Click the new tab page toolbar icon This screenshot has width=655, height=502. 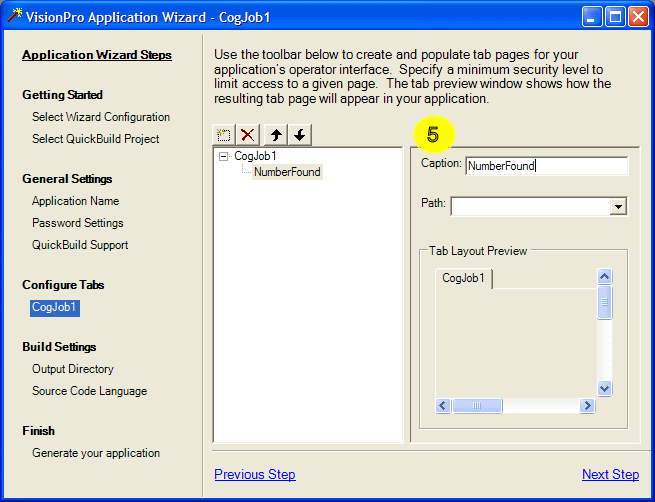click(225, 135)
